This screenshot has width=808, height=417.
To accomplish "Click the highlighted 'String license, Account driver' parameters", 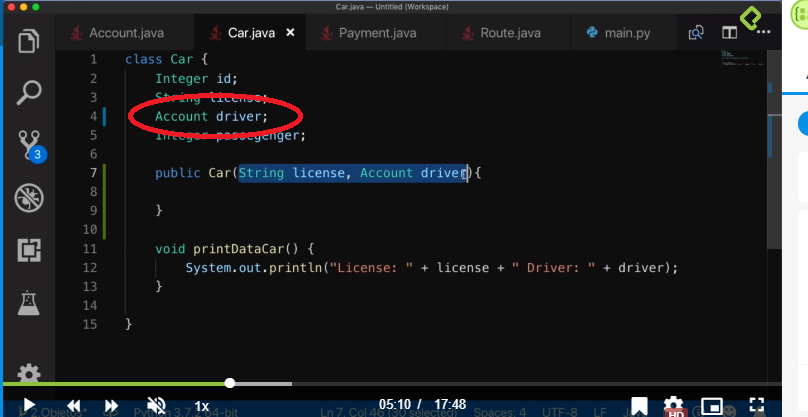I will coord(352,173).
